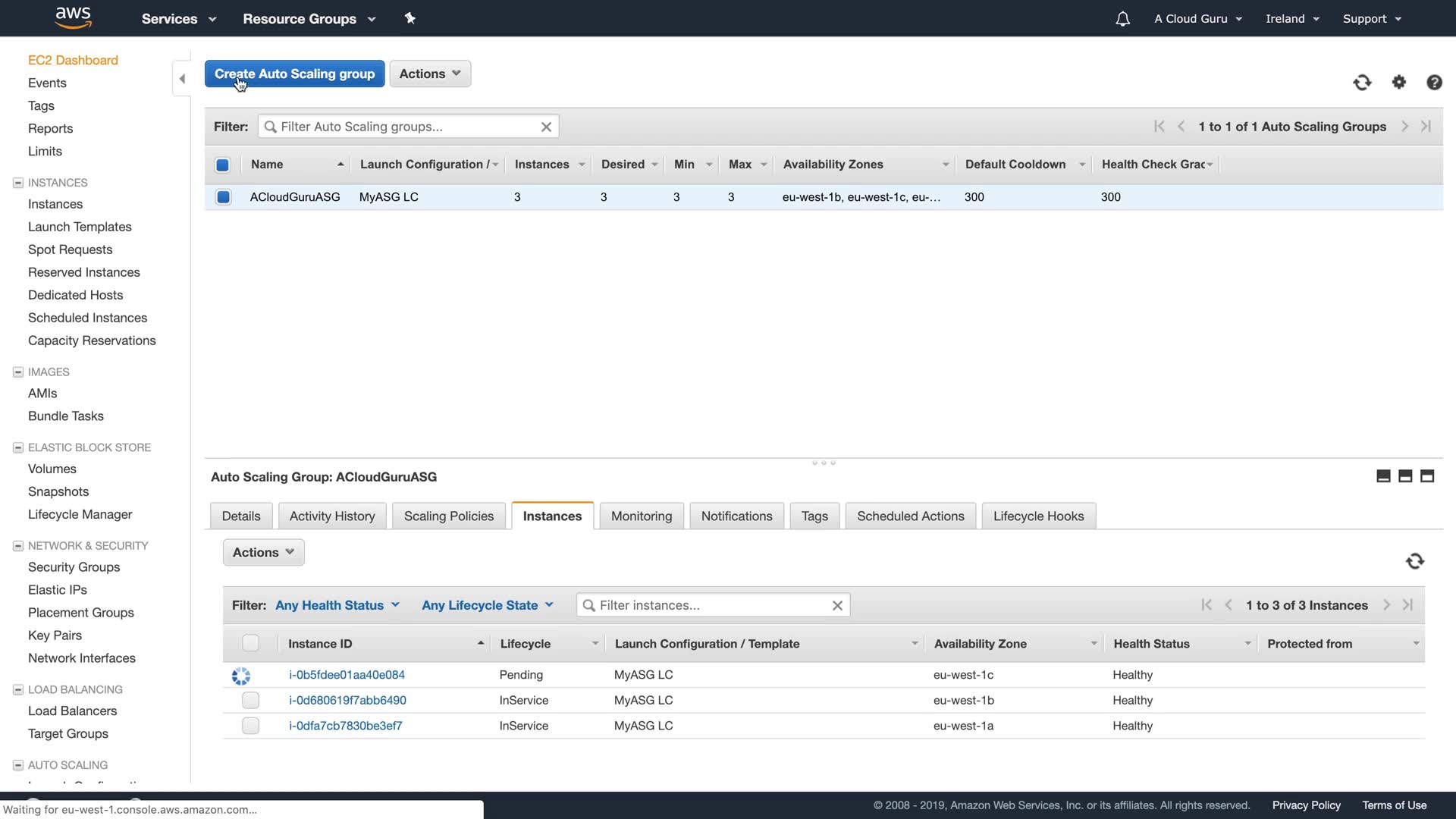
Task: Collapse the left navigation sidebar arrow
Action: [x=182, y=78]
